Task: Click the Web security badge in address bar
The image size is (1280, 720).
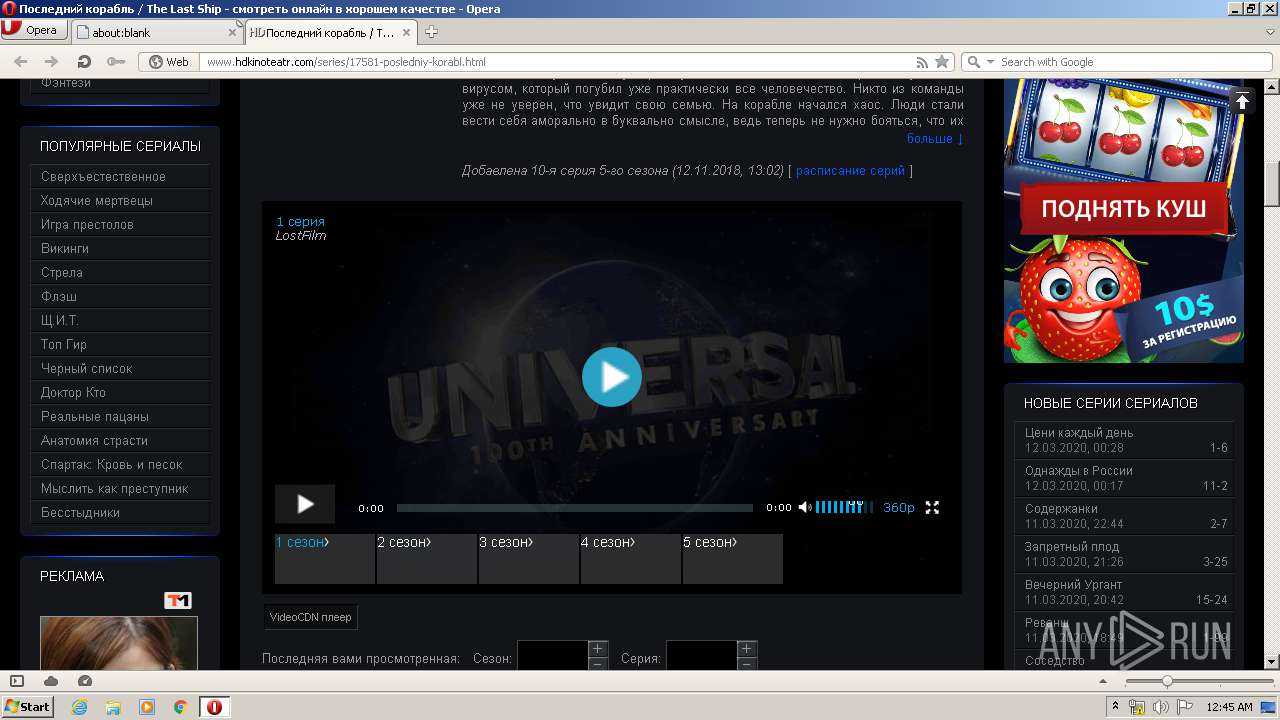Action: pos(169,62)
